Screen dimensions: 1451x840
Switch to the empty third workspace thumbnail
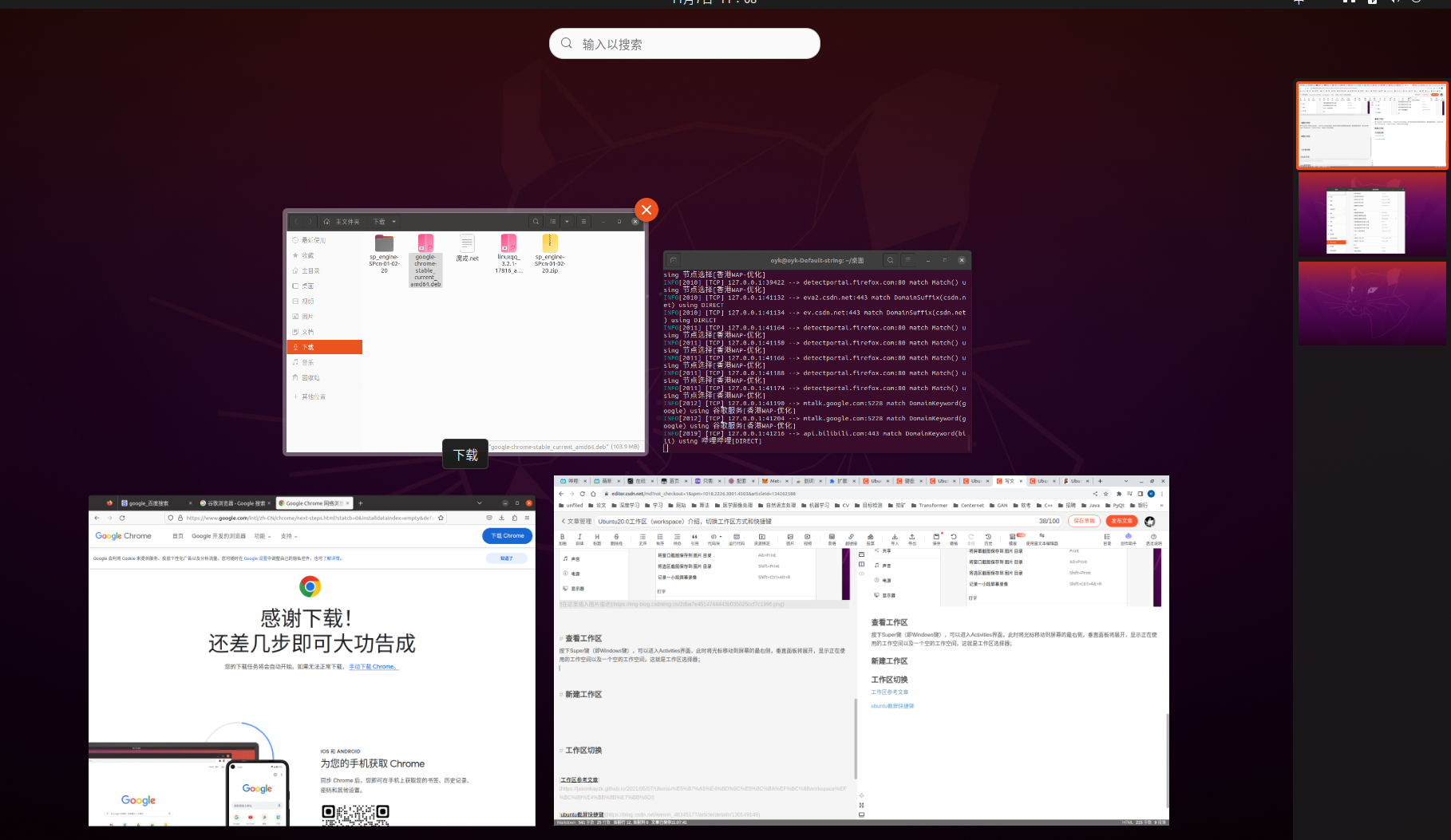1372,304
